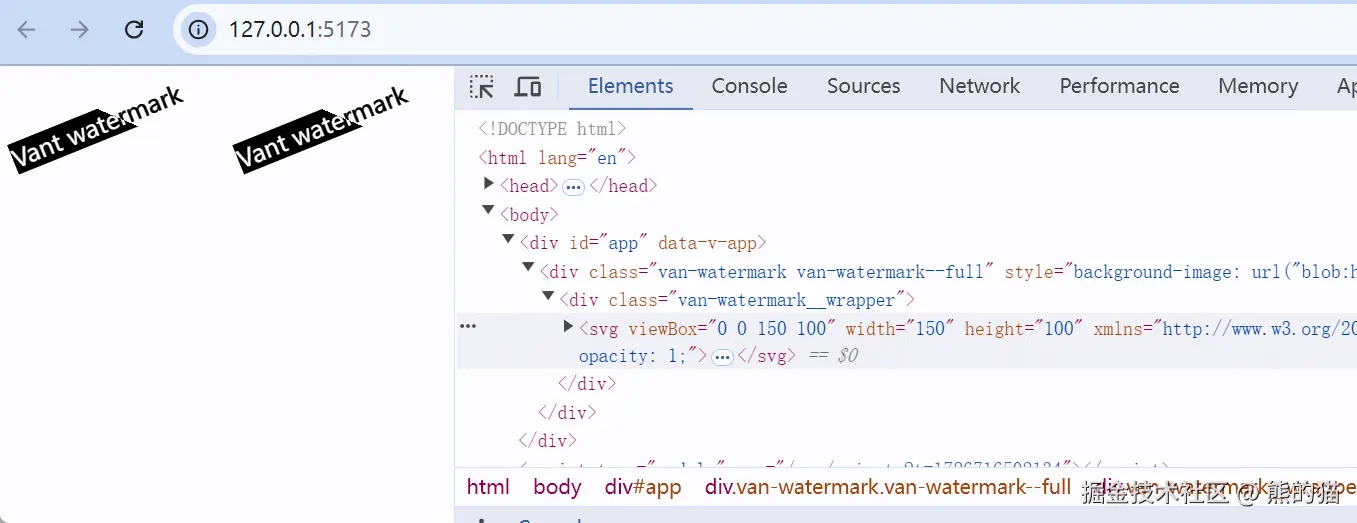The width and height of the screenshot is (1357, 523).
Task: Select html in the breadcrumb bar
Action: 488,487
